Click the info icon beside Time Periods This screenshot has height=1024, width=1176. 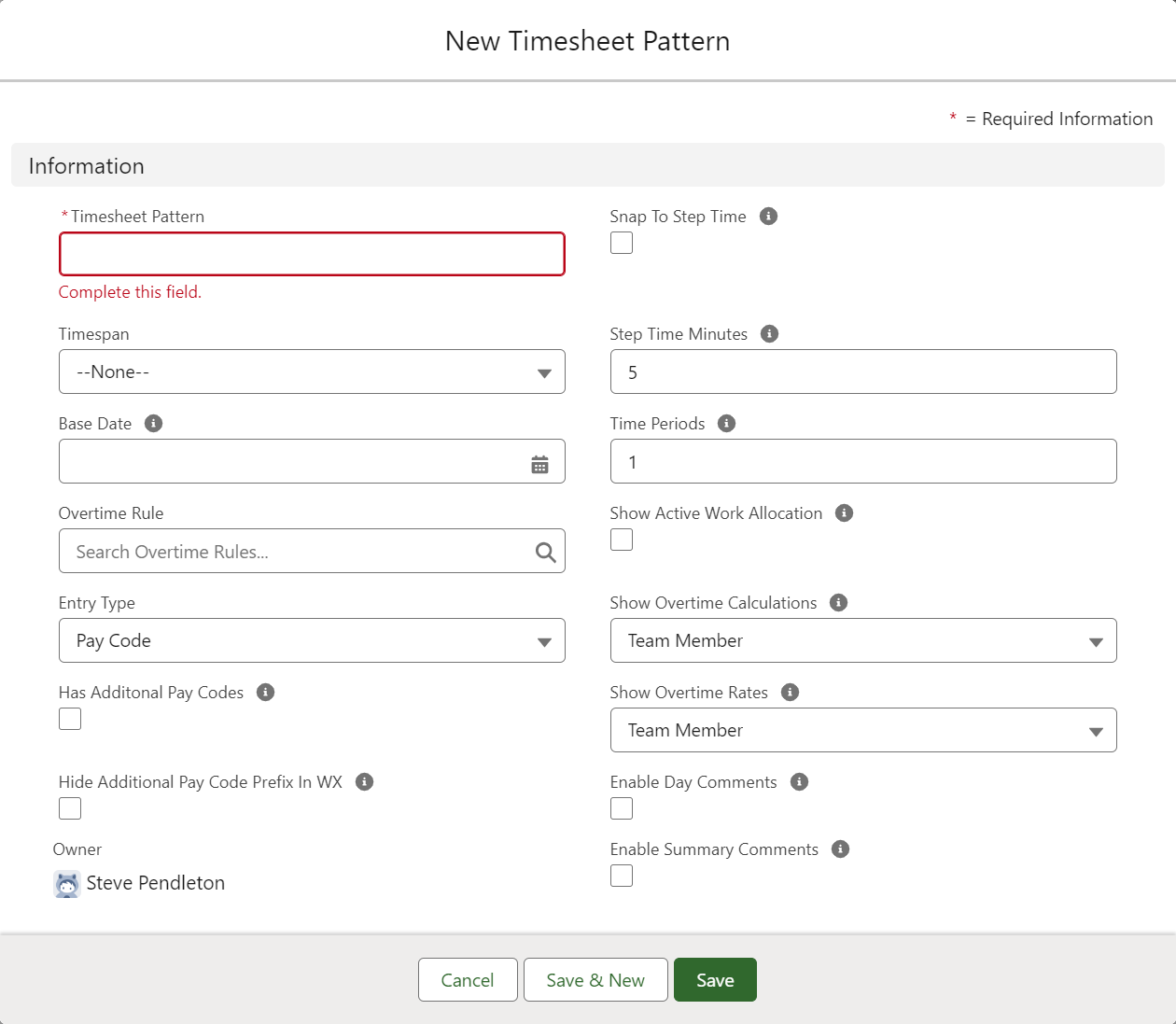click(x=726, y=424)
